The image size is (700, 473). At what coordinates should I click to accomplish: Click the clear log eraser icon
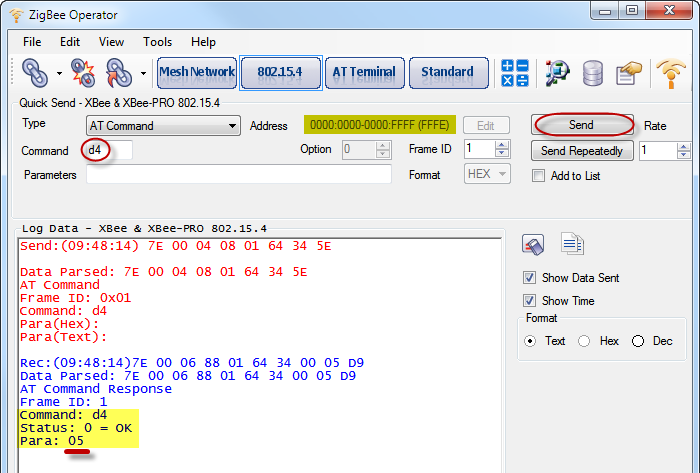533,245
